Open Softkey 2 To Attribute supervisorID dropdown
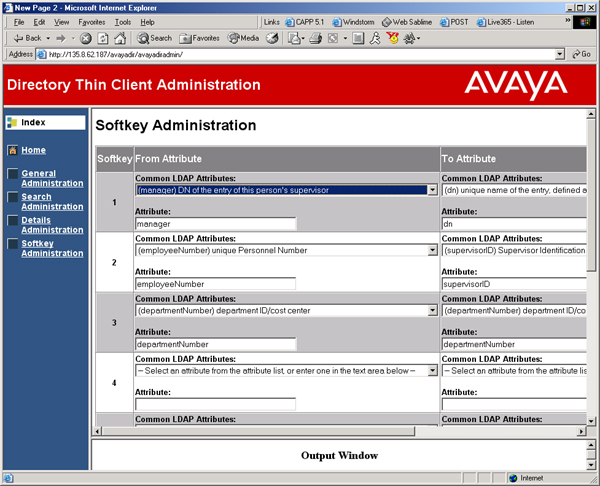Viewport: 600px width, 486px height. tap(514, 250)
